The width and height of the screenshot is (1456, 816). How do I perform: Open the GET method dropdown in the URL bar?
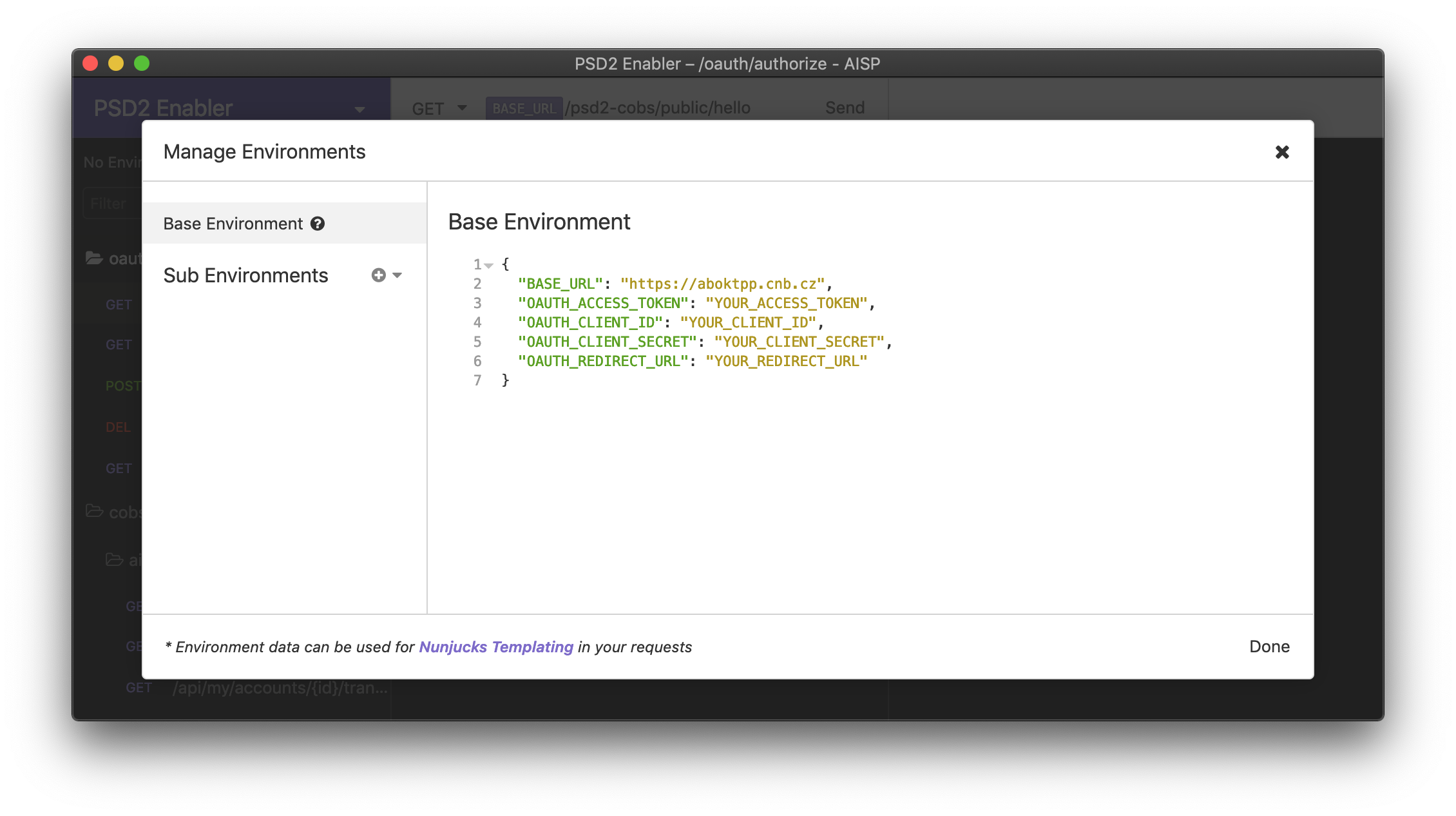(439, 108)
